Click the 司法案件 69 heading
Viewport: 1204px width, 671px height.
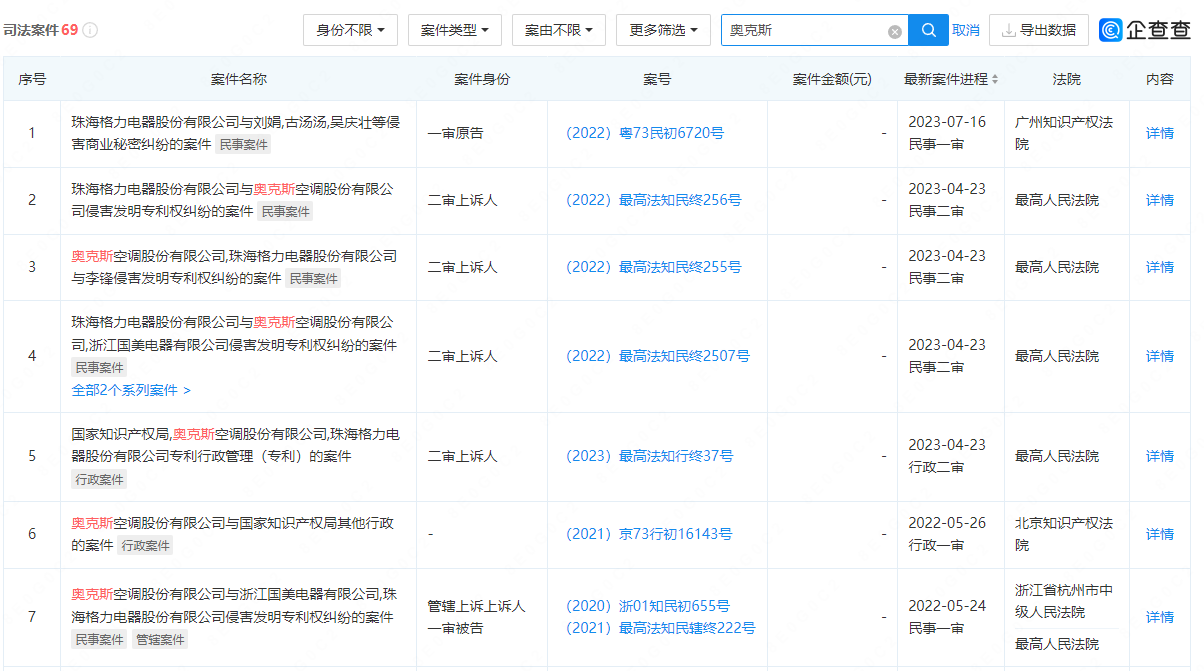point(41,30)
